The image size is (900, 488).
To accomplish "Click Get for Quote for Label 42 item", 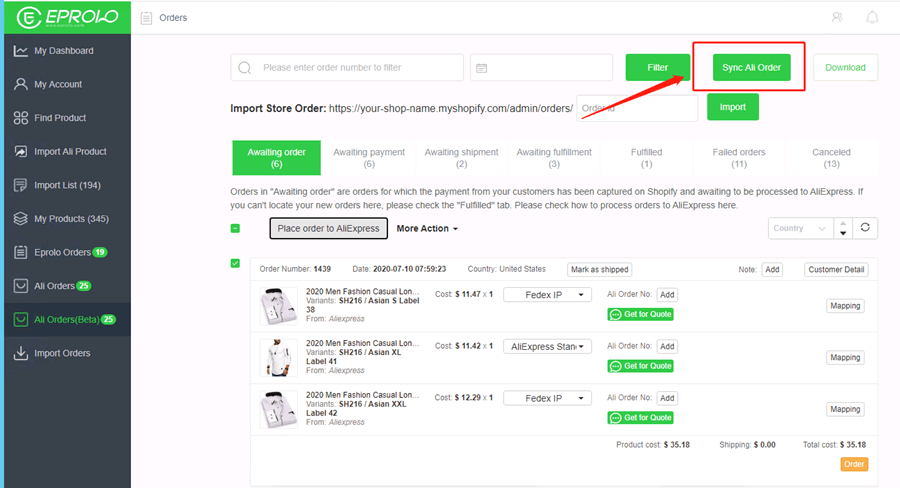I will [641, 417].
